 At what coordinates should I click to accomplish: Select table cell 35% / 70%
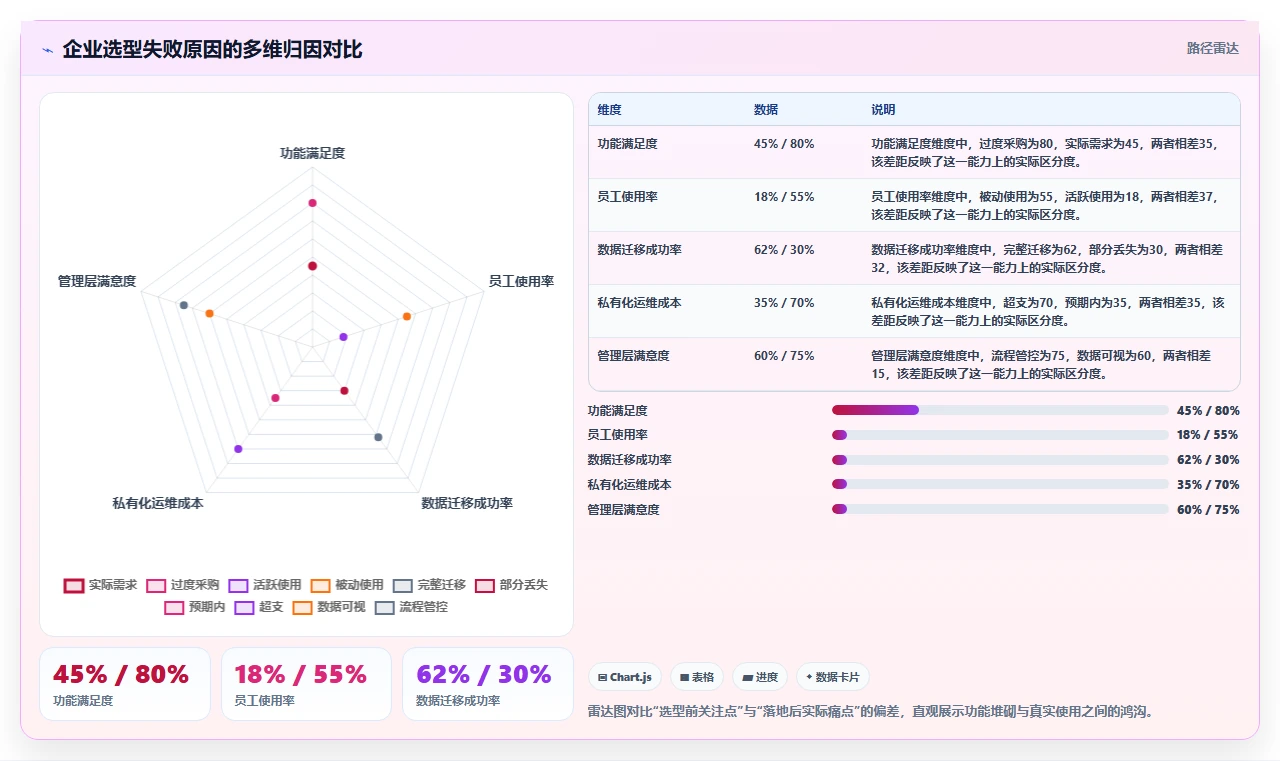[x=784, y=303]
